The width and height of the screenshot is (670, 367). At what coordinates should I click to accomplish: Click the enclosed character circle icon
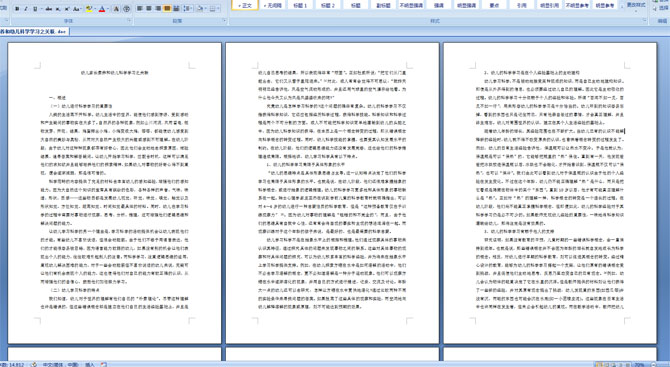click(x=126, y=9)
